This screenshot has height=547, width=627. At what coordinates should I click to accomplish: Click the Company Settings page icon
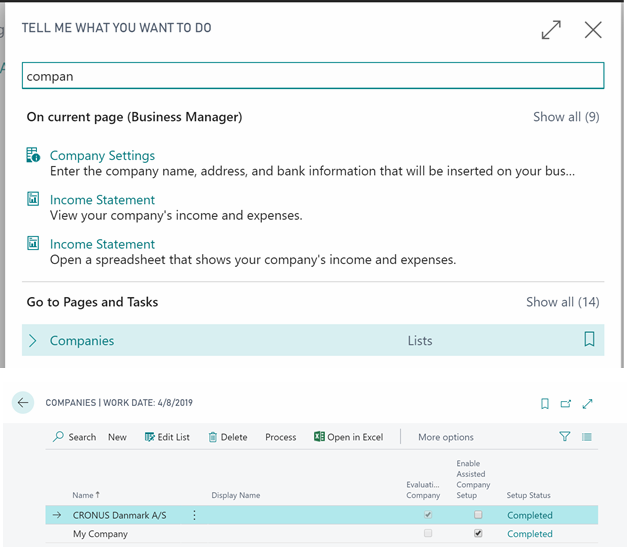click(x=33, y=156)
